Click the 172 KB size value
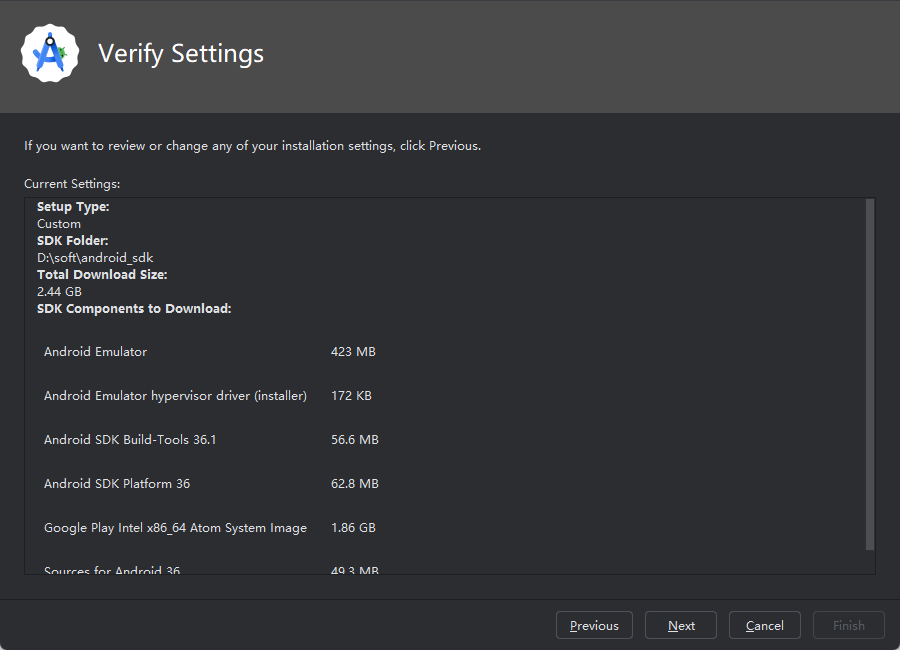This screenshot has height=650, width=900. (x=351, y=396)
